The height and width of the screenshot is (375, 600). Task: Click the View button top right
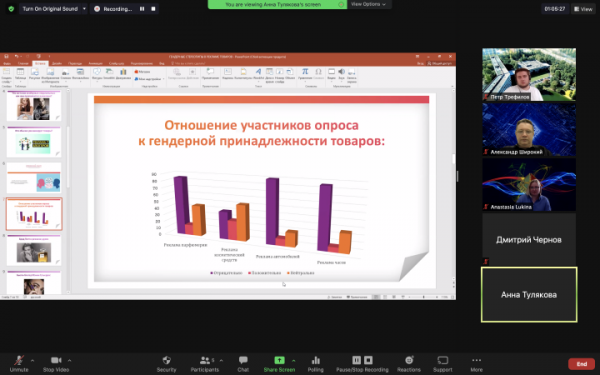(x=583, y=9)
